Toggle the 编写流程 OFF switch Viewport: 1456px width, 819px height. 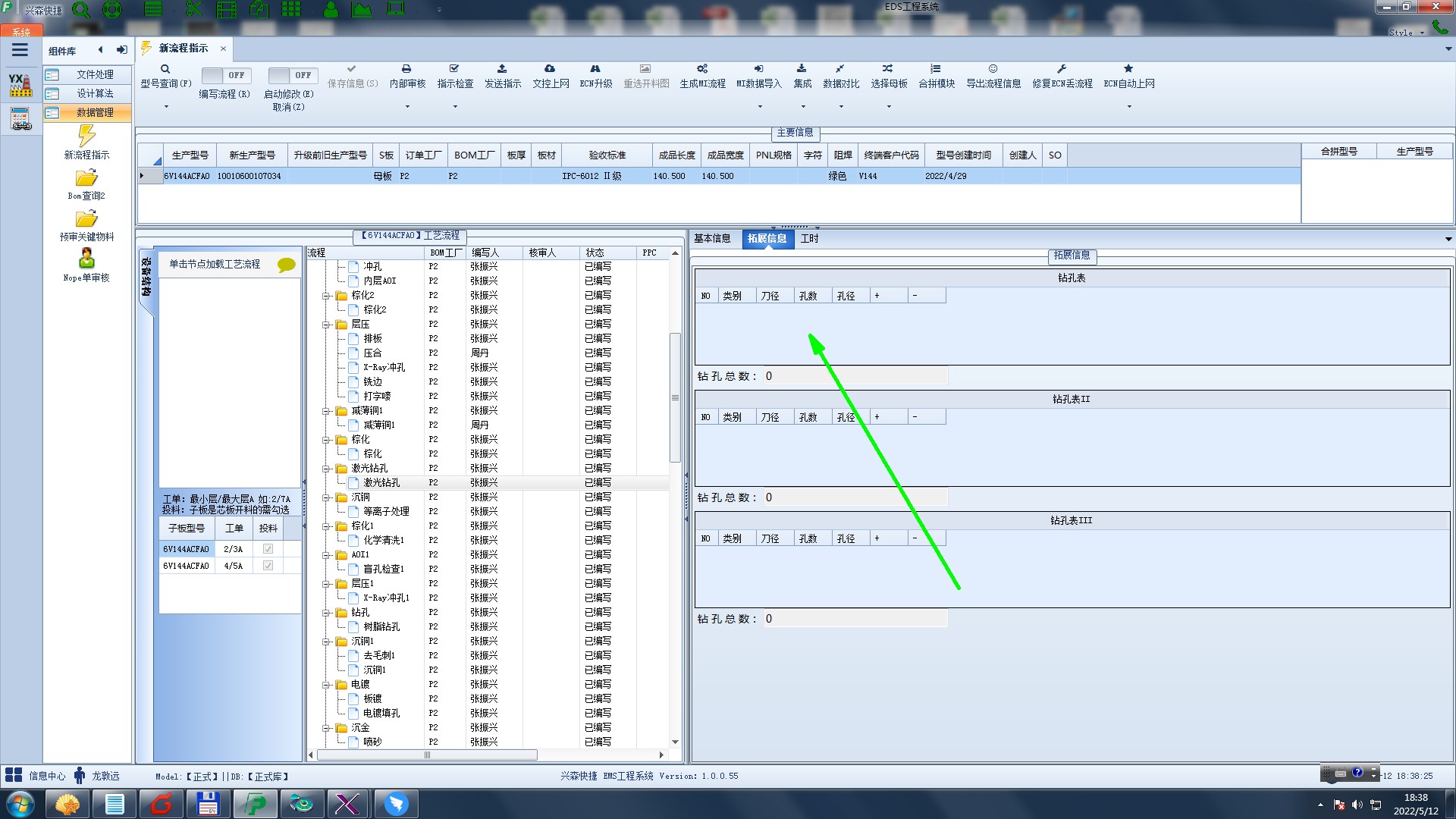tap(224, 75)
